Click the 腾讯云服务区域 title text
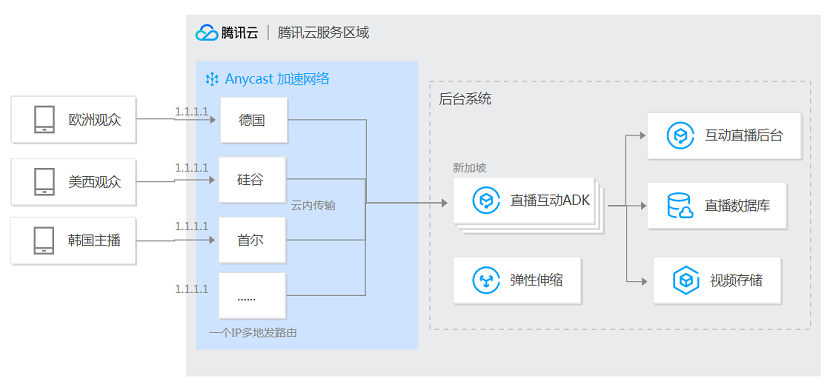The image size is (830, 384). pos(323,33)
